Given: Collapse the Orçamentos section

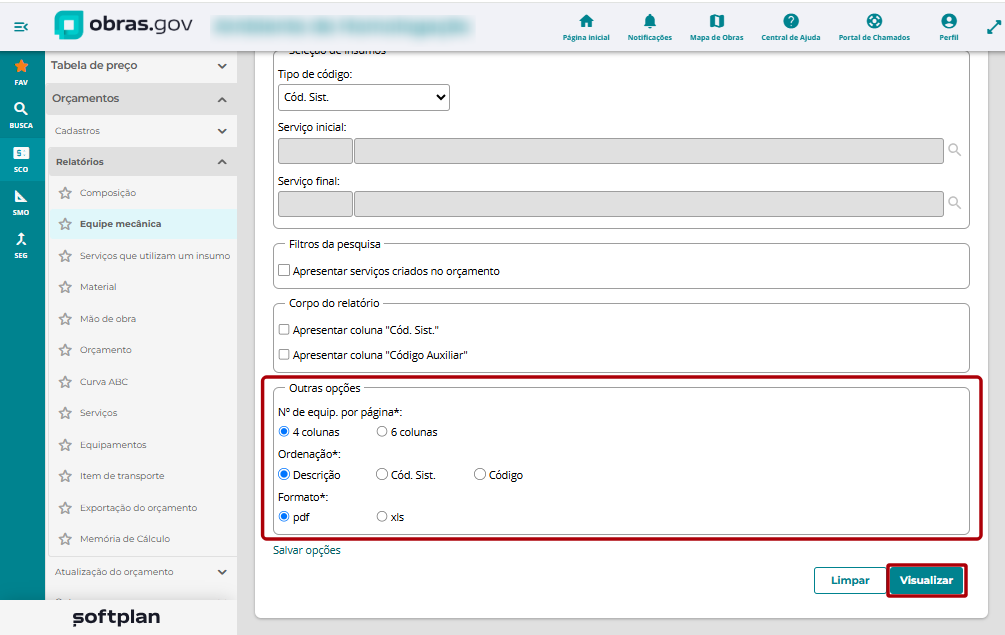Looking at the screenshot, I should (x=141, y=99).
